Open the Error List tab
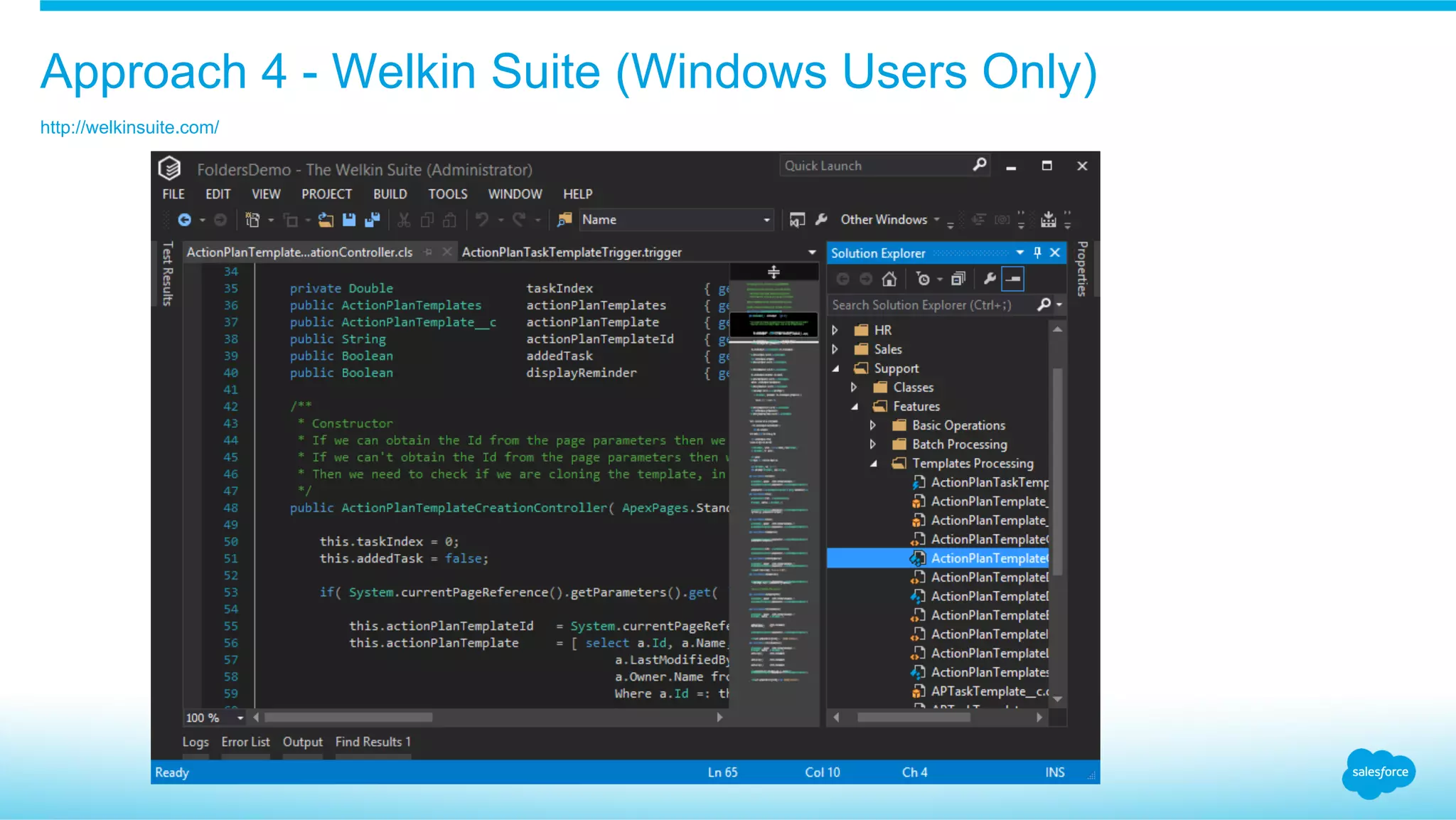The height and width of the screenshot is (820, 1456). pos(245,742)
